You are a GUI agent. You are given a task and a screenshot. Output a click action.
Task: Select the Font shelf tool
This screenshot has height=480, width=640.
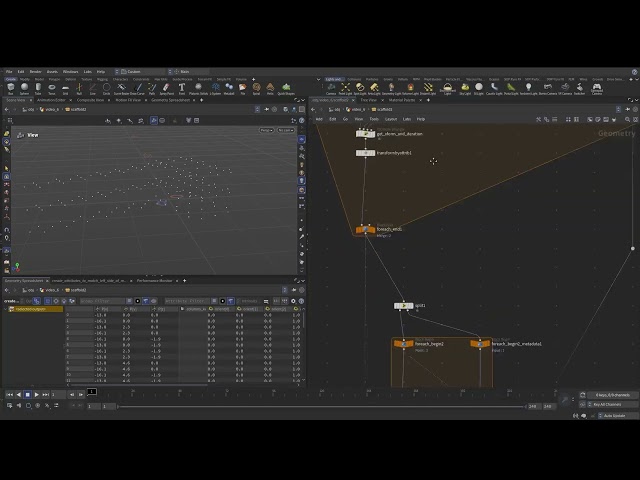pyautogui.click(x=182, y=89)
